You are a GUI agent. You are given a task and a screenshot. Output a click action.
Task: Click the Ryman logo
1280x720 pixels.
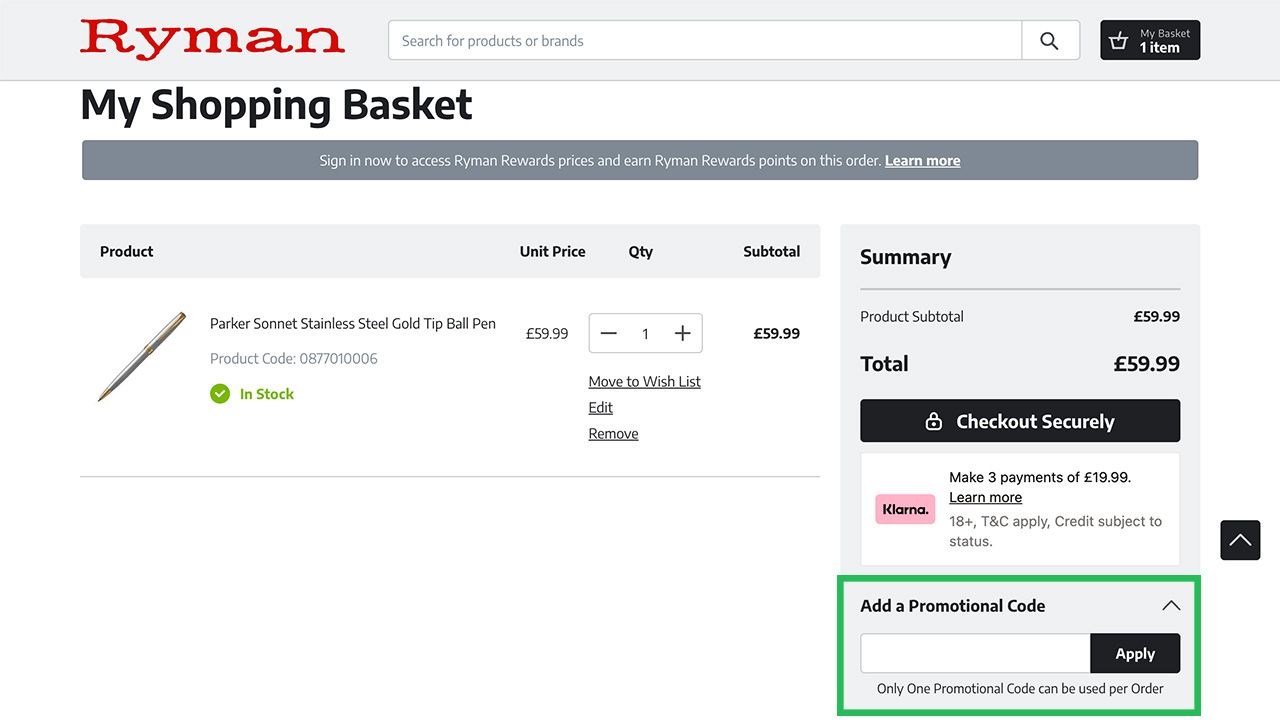click(x=212, y=40)
